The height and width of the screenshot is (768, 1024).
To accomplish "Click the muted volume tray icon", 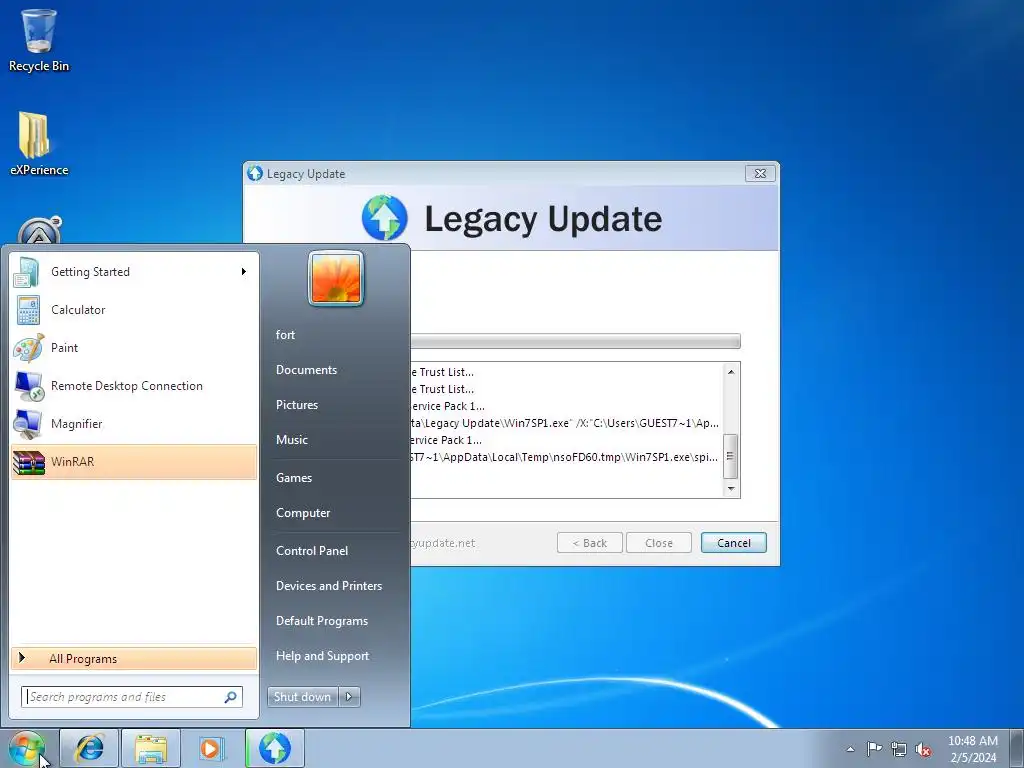I will pos(923,749).
